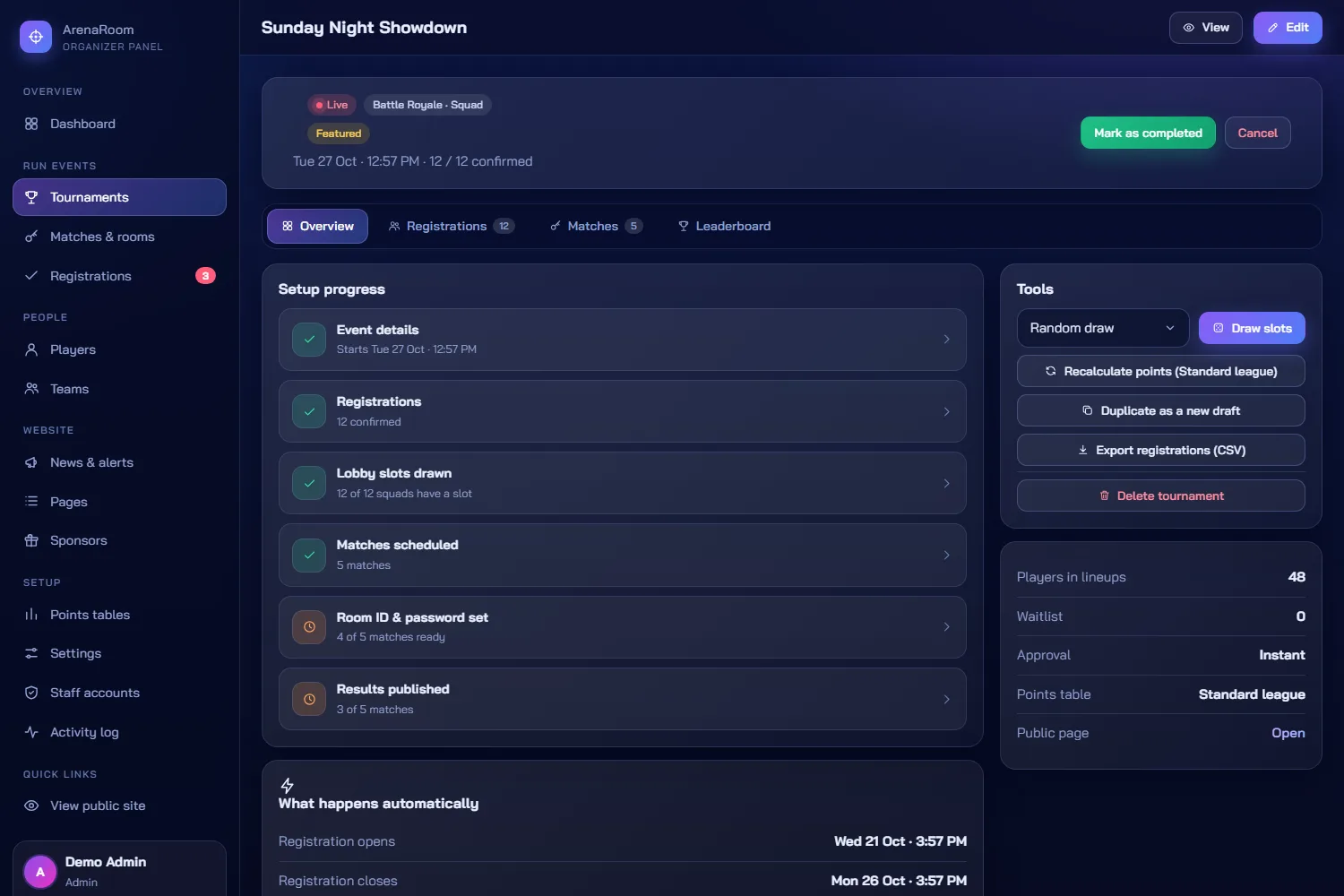Expand the Event details step
Image resolution: width=1344 pixels, height=896 pixels.
pyautogui.click(x=623, y=340)
